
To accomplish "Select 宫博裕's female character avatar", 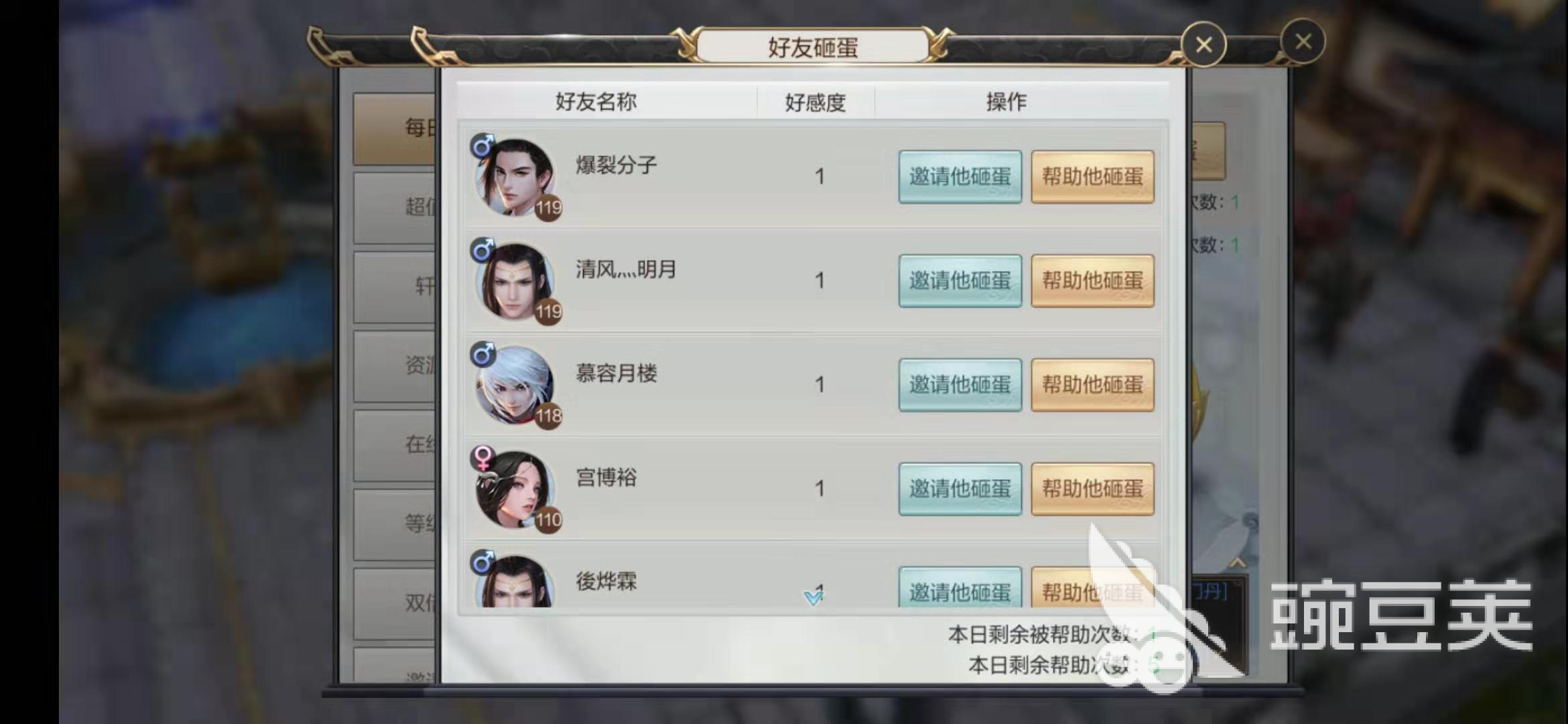I will 515,489.
